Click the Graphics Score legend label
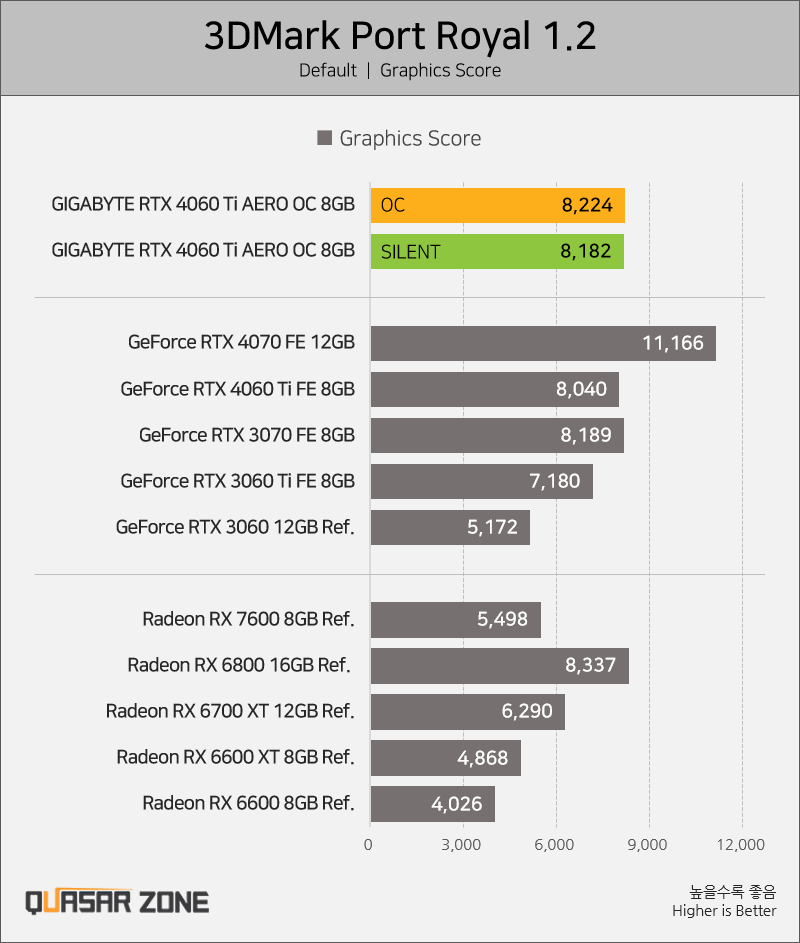The image size is (800, 943). pos(410,138)
